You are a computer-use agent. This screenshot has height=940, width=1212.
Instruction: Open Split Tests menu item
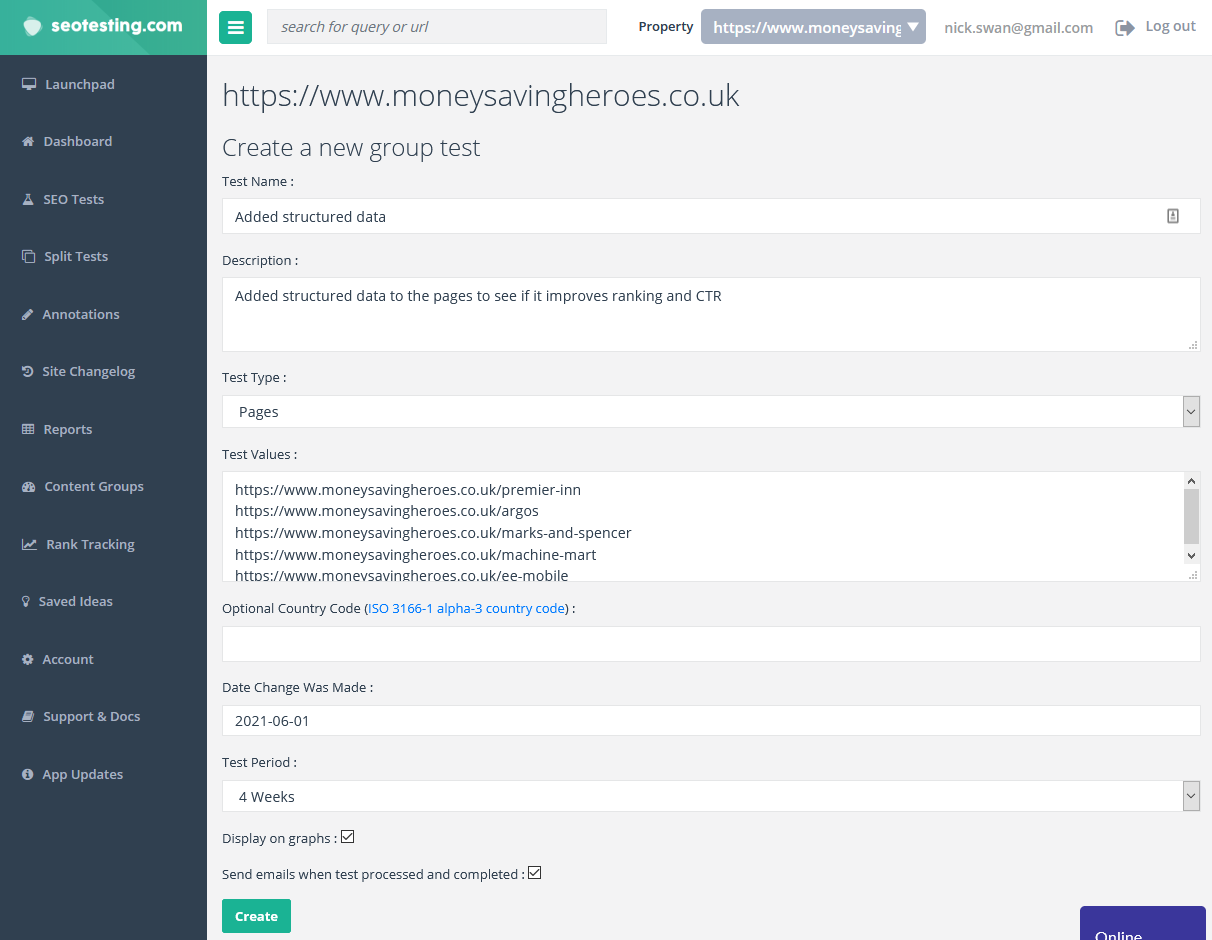(x=76, y=256)
